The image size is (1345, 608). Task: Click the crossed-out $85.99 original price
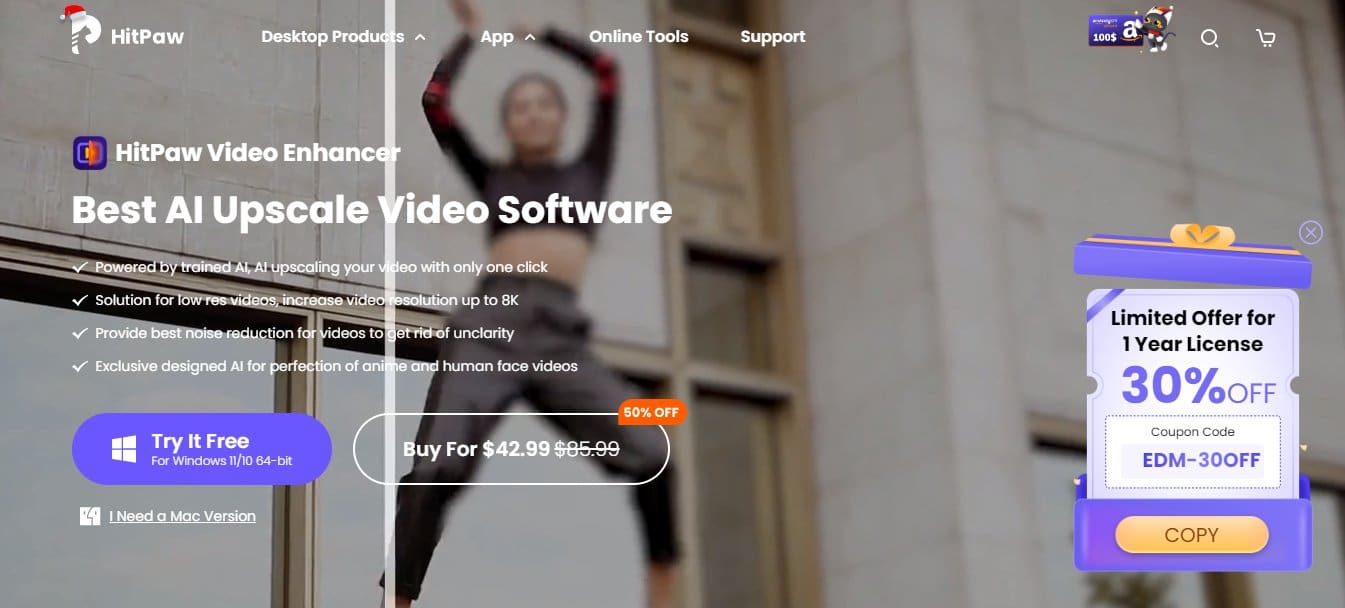[587, 449]
